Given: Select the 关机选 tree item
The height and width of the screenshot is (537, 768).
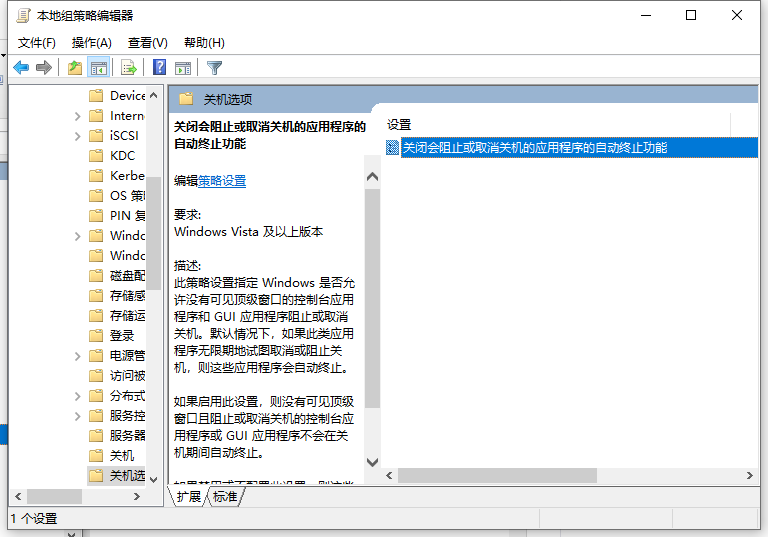Looking at the screenshot, I should tap(117, 475).
